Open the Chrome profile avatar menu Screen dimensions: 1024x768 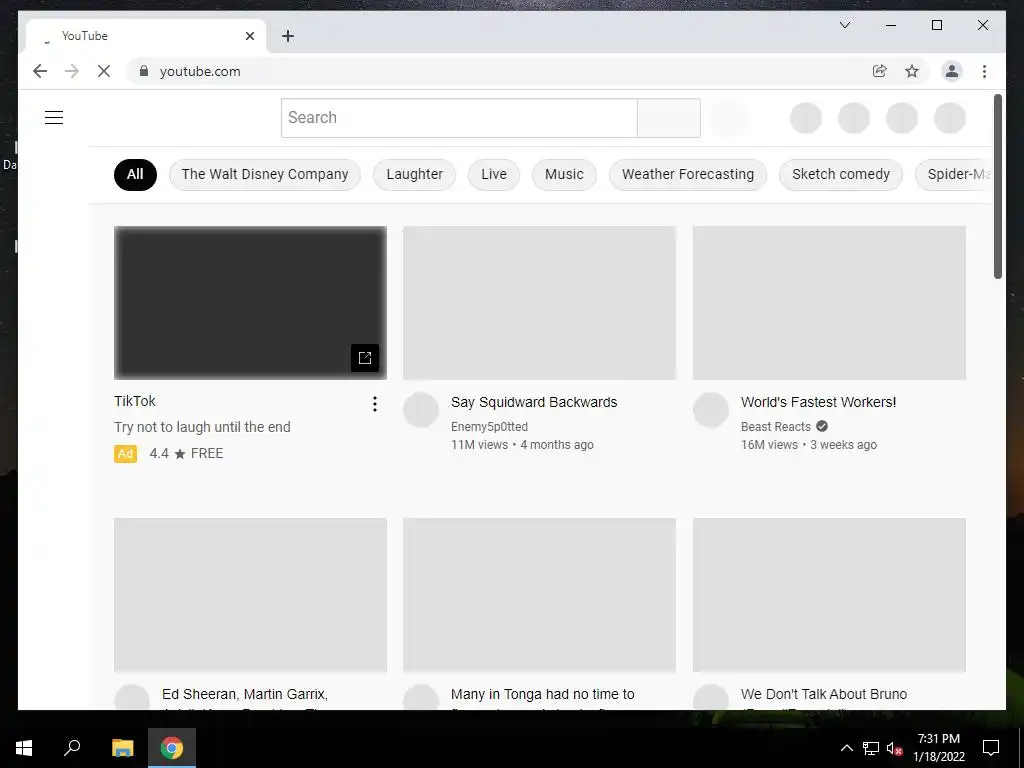[x=952, y=71]
